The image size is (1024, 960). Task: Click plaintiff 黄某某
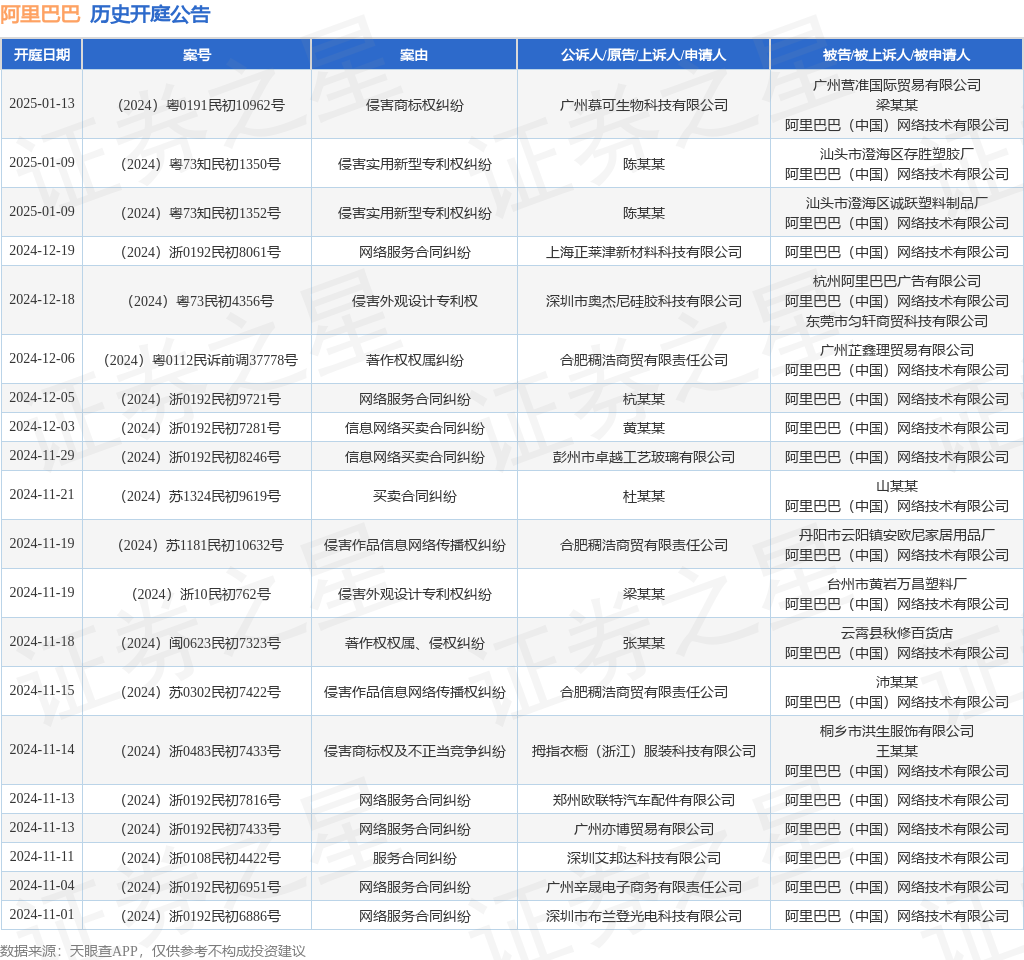643,428
